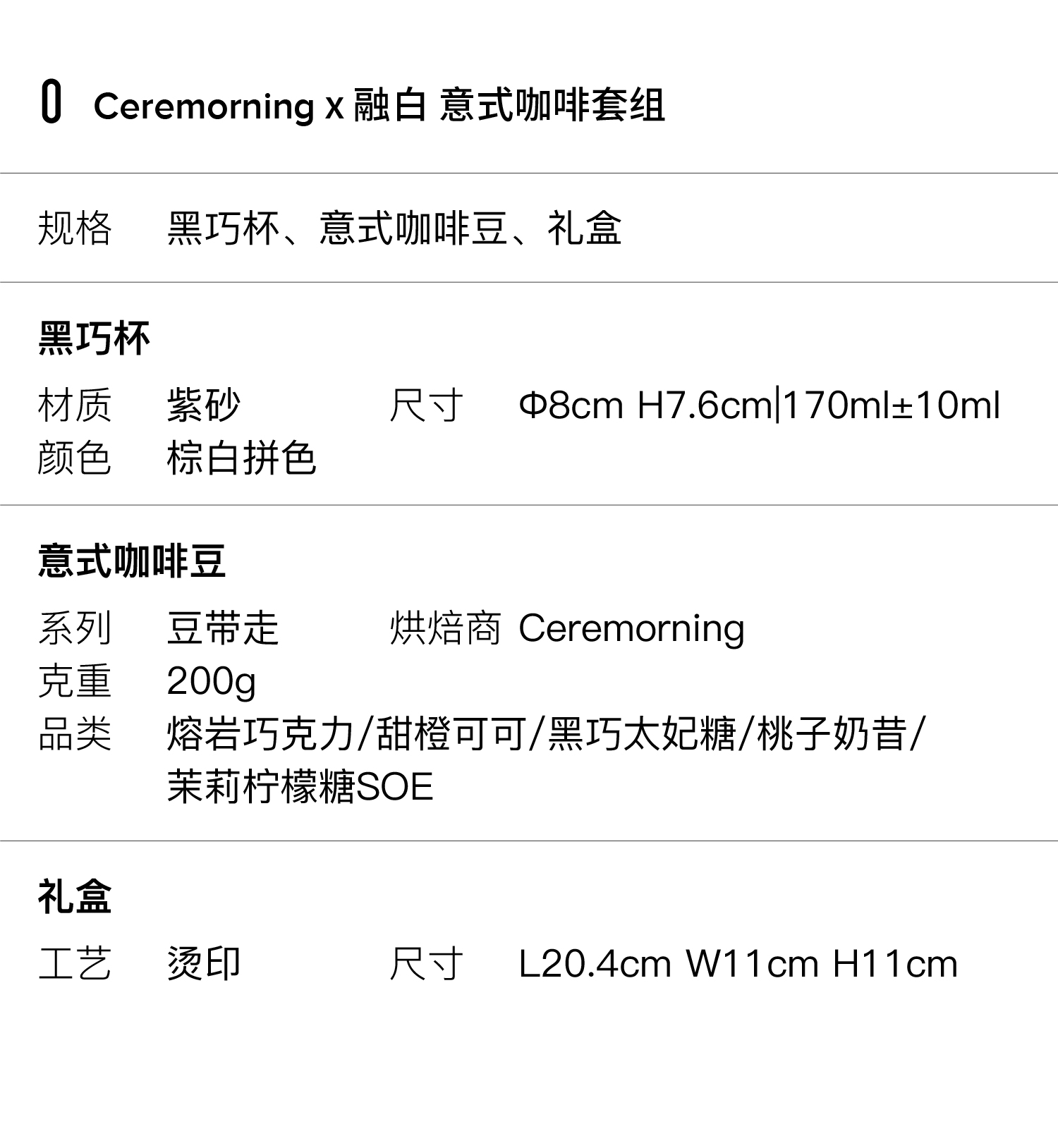Click the 紫砂 material value
This screenshot has height=1148, width=1058.
(x=203, y=405)
